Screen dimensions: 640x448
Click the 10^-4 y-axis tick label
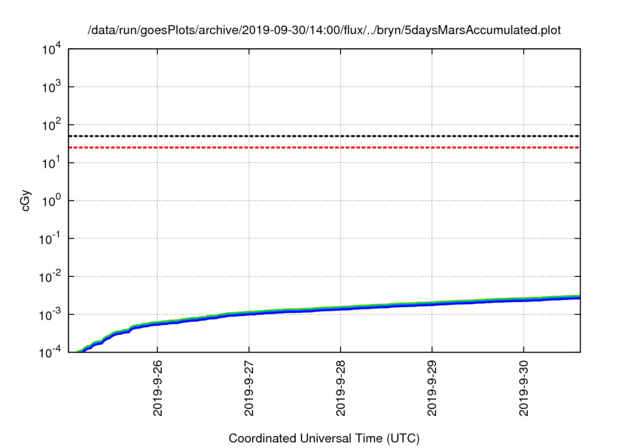(x=50, y=352)
